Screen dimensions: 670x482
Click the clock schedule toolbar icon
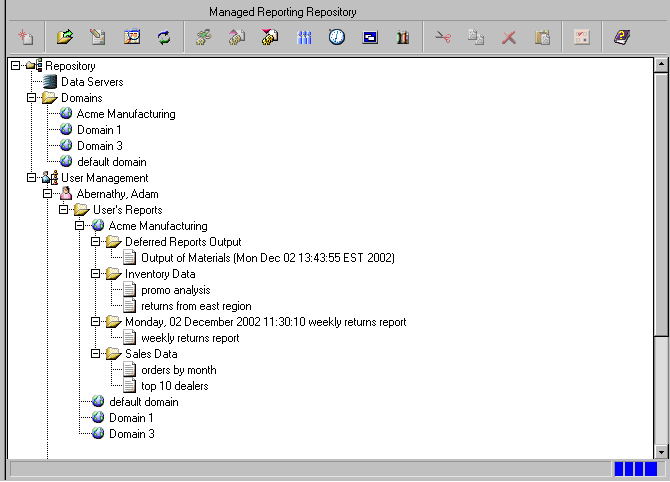(337, 37)
